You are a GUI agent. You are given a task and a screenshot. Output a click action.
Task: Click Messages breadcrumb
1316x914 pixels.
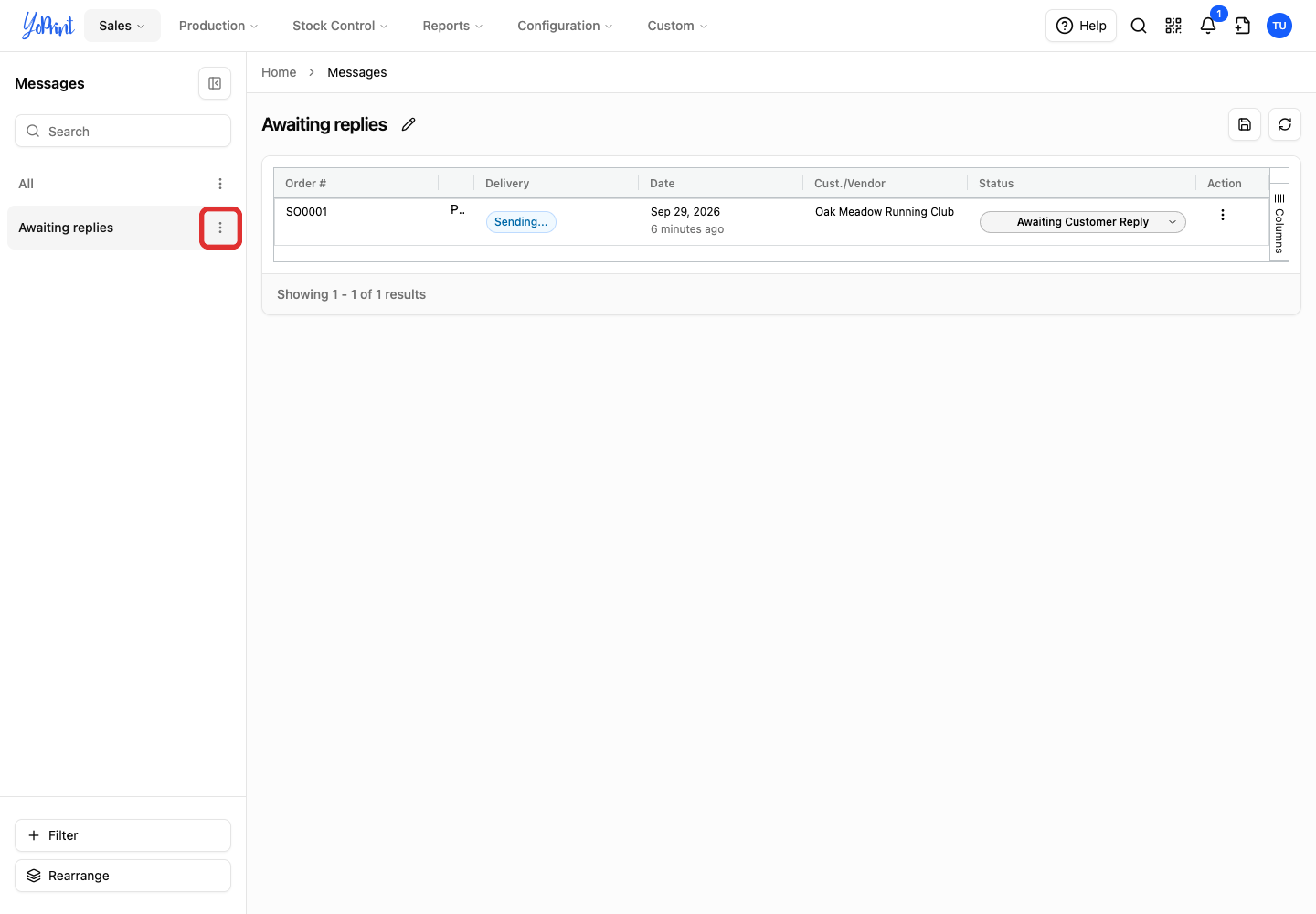(357, 72)
